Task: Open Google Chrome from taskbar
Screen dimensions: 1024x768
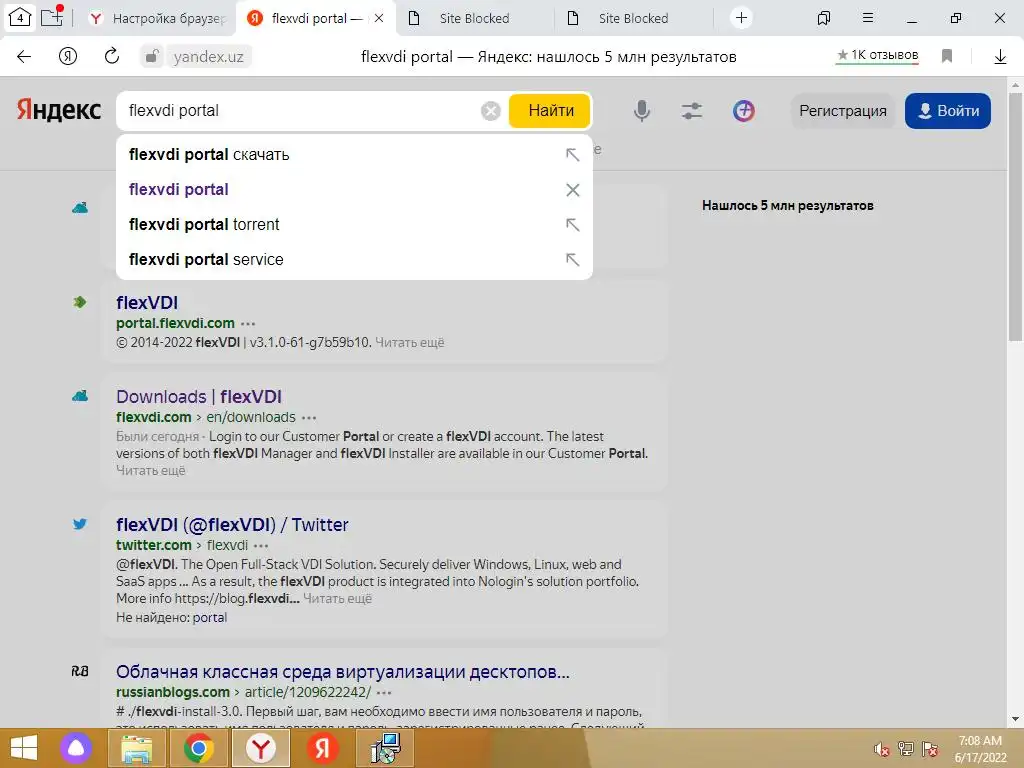Action: click(x=199, y=748)
